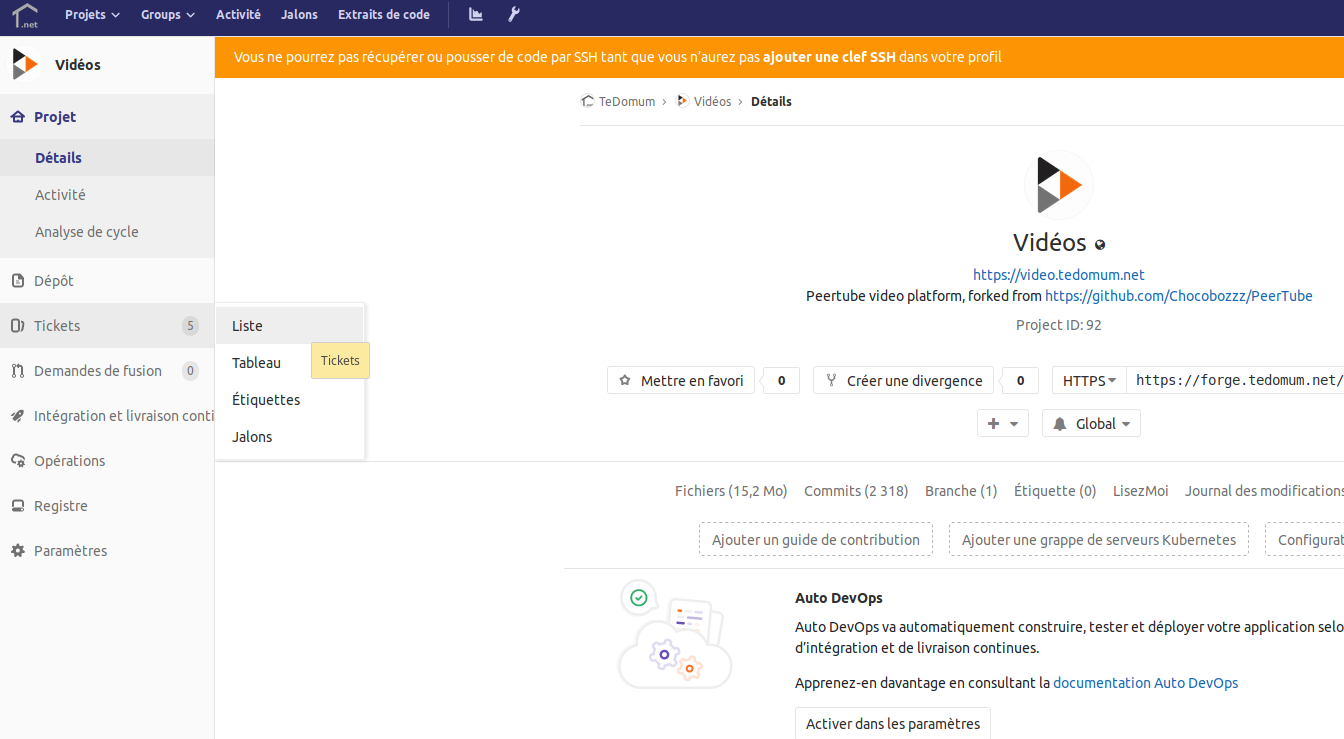The width and height of the screenshot is (1344, 739).
Task: Open the HTTPS protocol dropdown
Action: click(x=1089, y=381)
